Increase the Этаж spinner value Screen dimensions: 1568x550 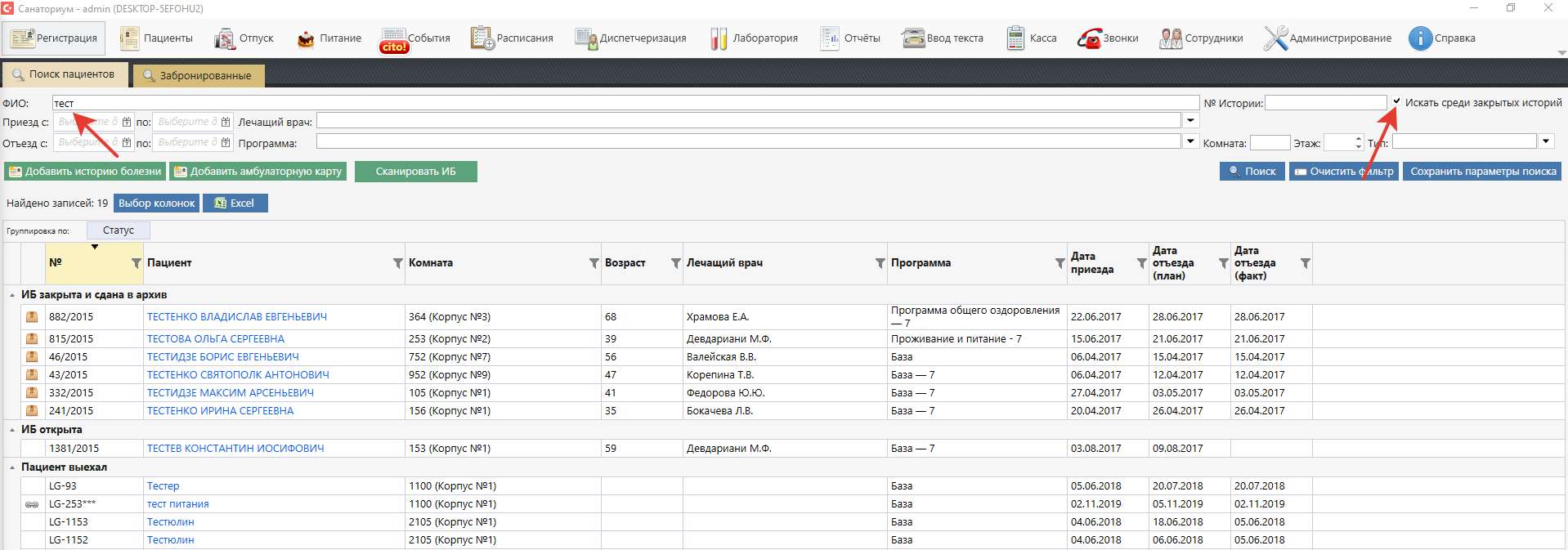pyautogui.click(x=1359, y=138)
